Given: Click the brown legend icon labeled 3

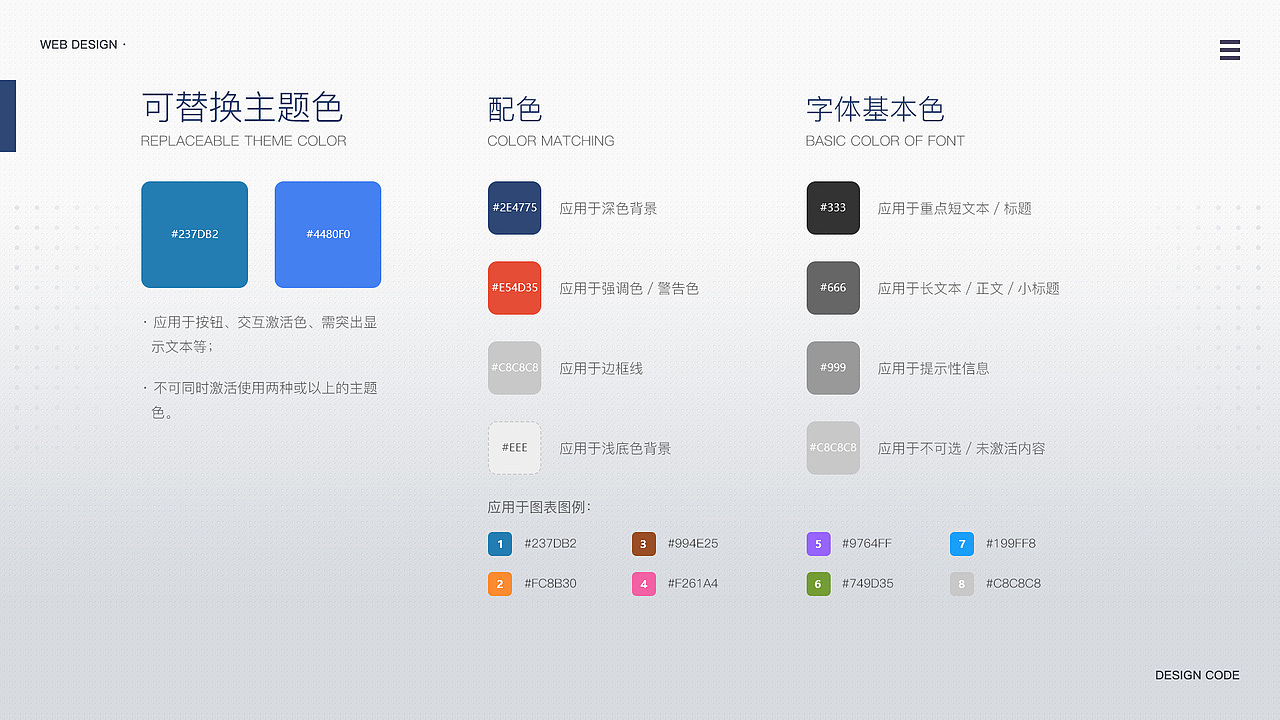Looking at the screenshot, I should 643,543.
